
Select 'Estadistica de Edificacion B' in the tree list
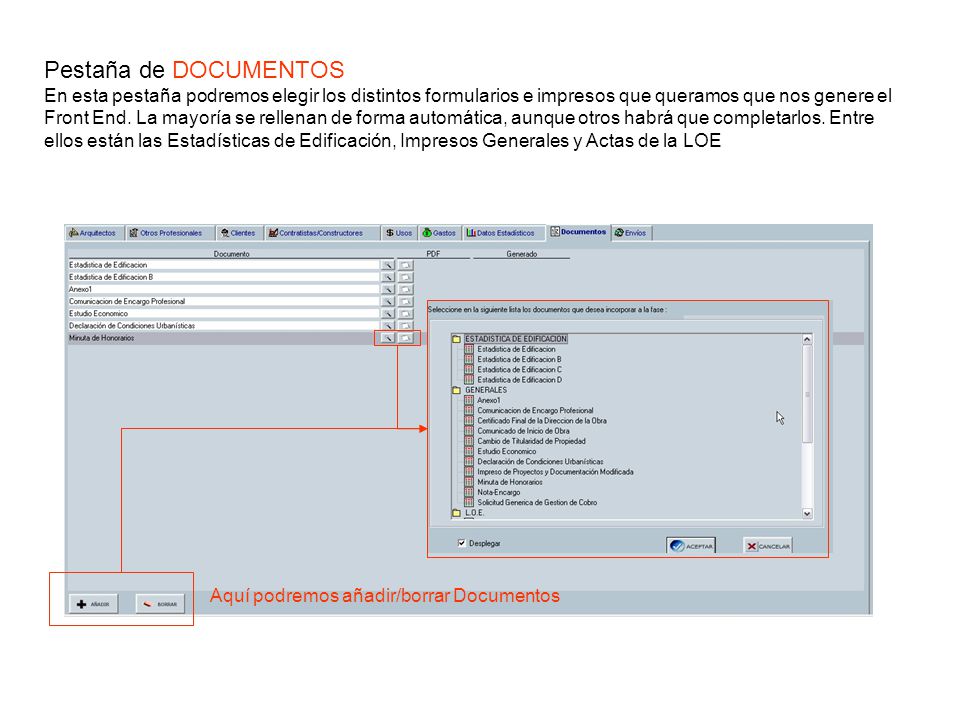pos(519,359)
